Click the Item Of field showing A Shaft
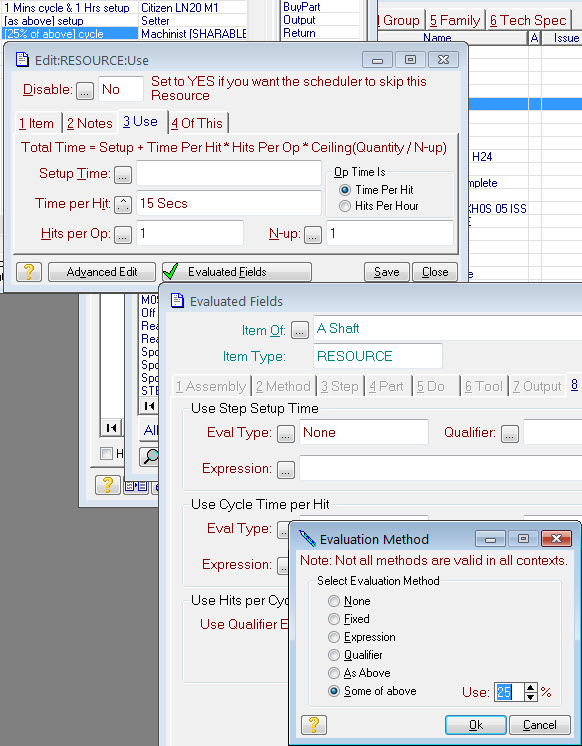 tap(447, 328)
